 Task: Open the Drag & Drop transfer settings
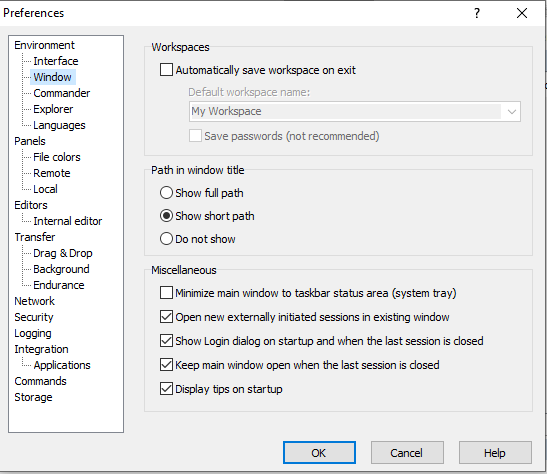click(63, 253)
